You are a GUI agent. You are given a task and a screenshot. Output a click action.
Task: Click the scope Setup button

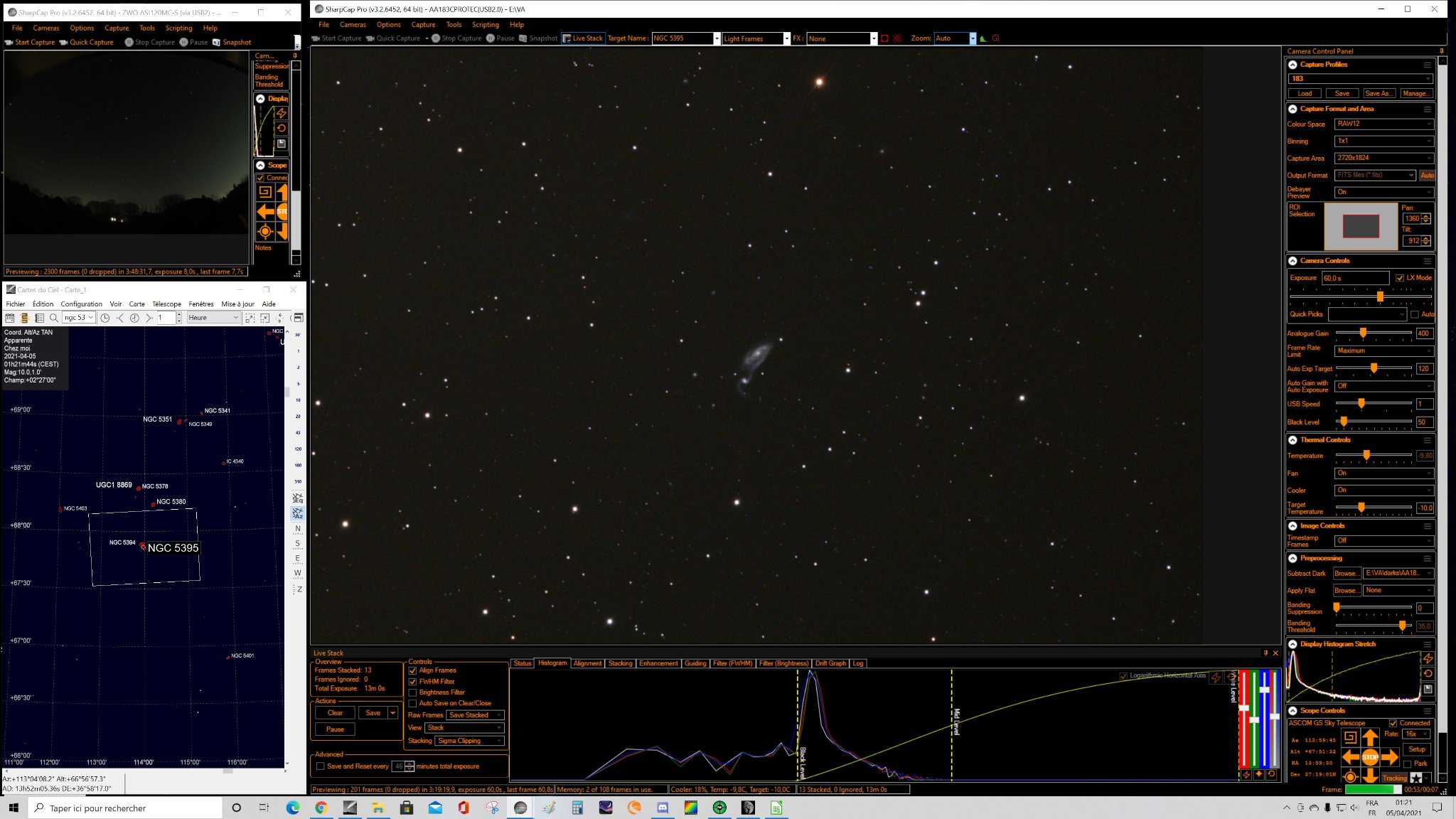tap(1417, 749)
